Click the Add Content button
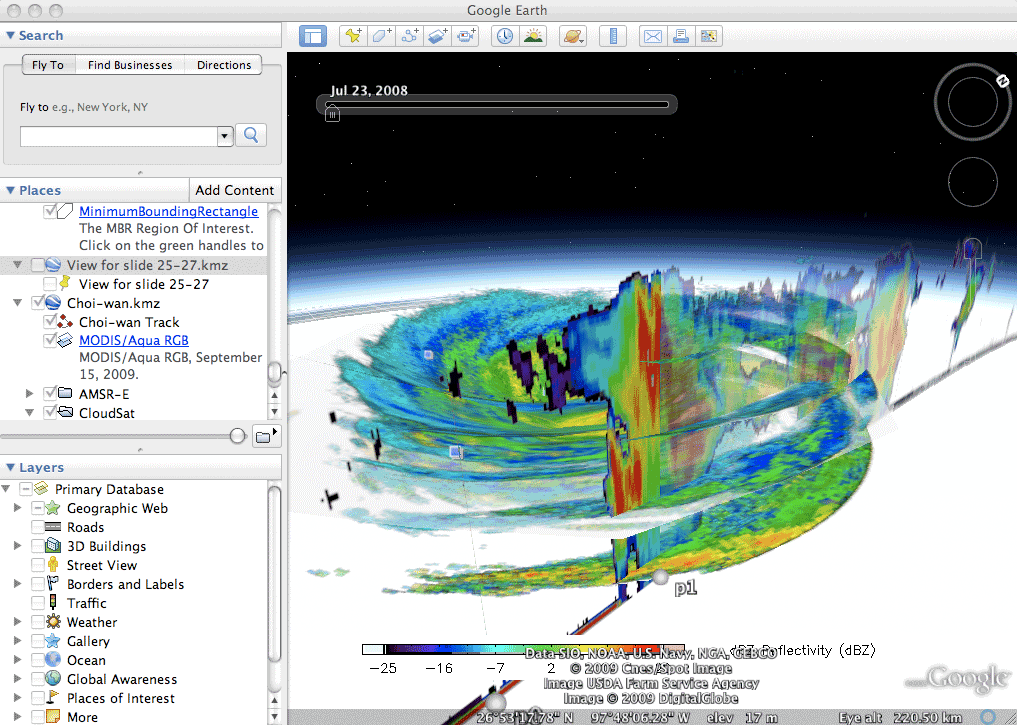 235,190
